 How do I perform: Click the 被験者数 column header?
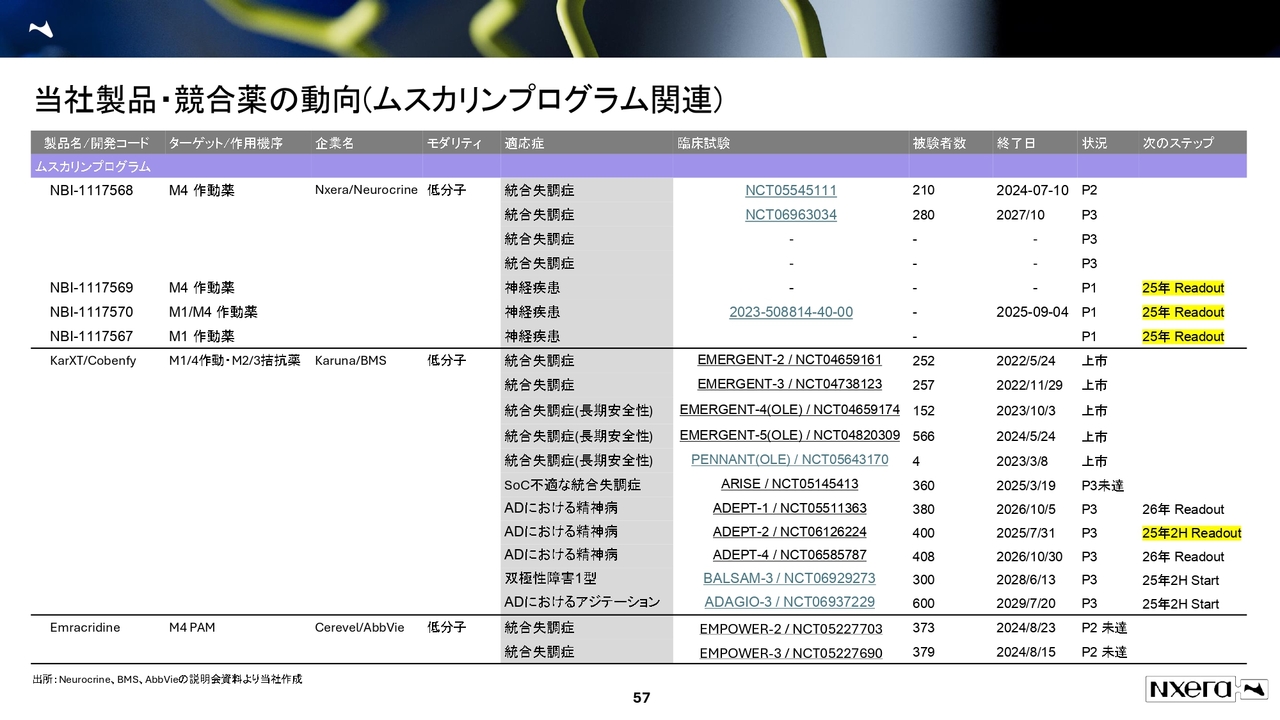pyautogui.click(x=939, y=143)
